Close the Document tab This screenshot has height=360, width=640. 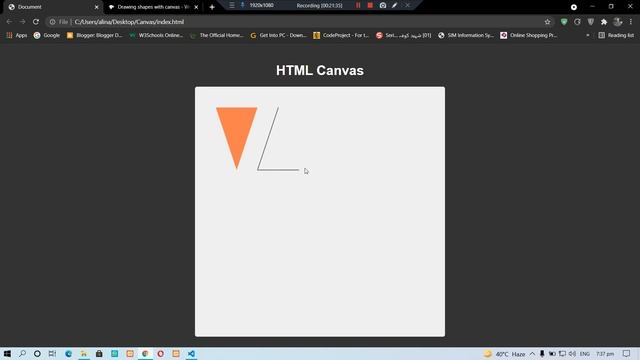97,7
